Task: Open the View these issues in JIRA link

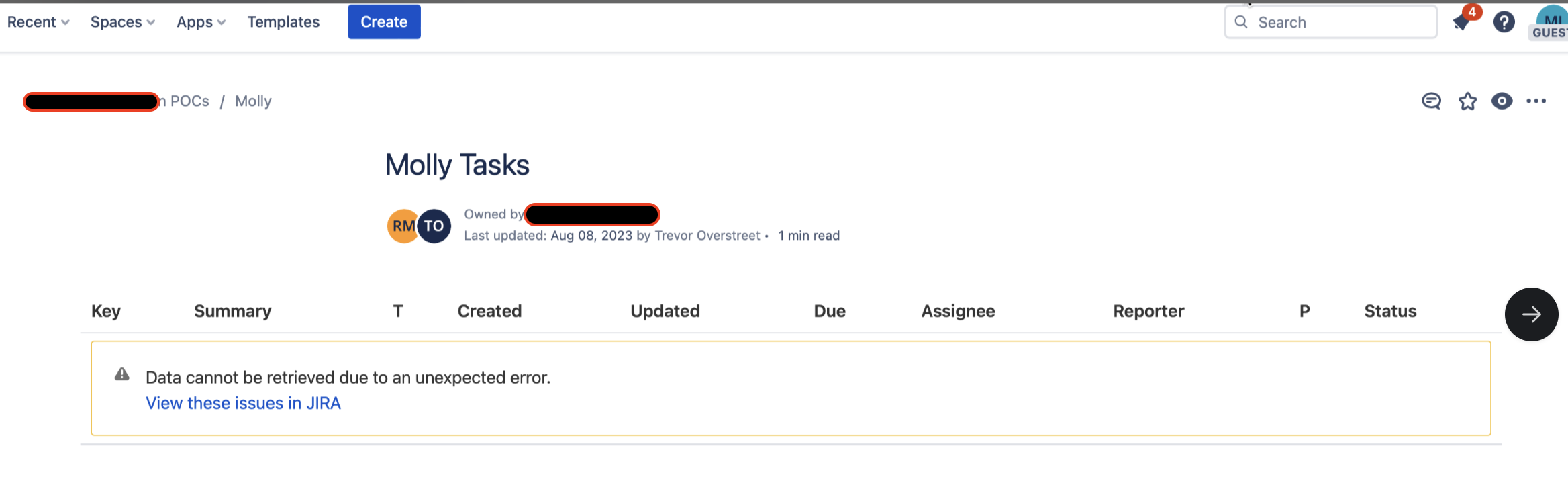Action: click(x=243, y=403)
